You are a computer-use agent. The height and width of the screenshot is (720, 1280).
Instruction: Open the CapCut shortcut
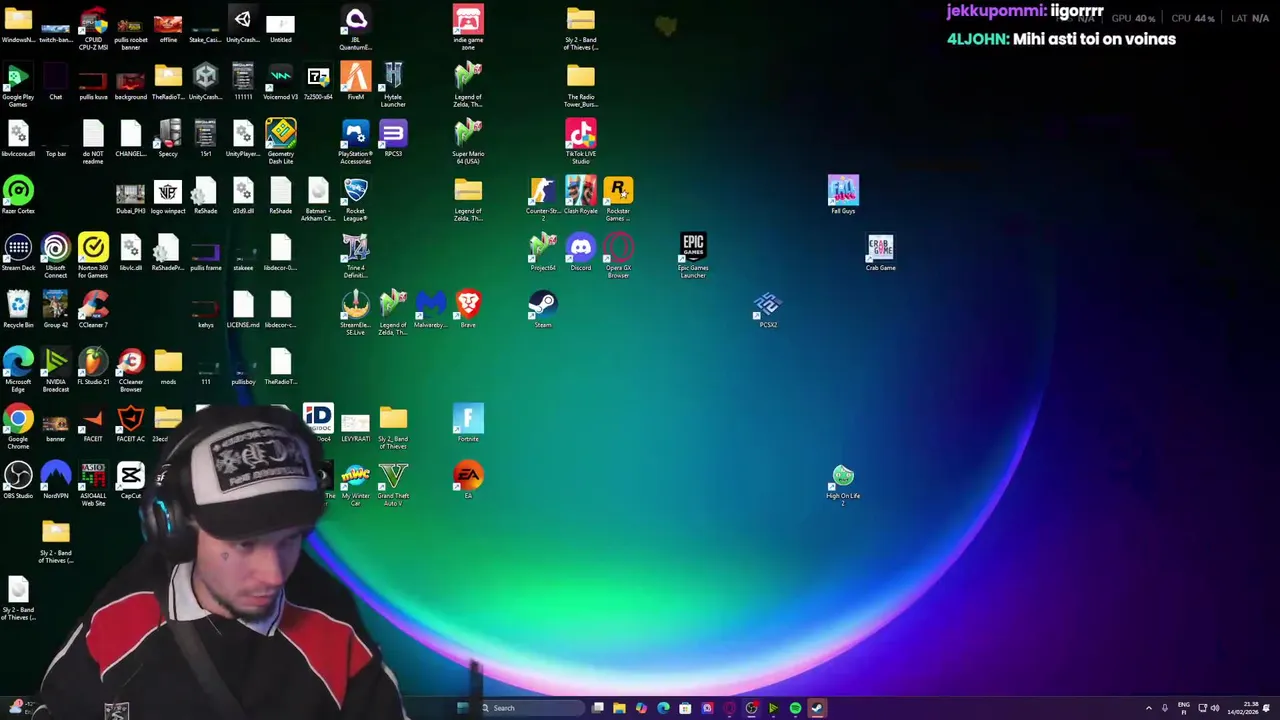coord(131,480)
